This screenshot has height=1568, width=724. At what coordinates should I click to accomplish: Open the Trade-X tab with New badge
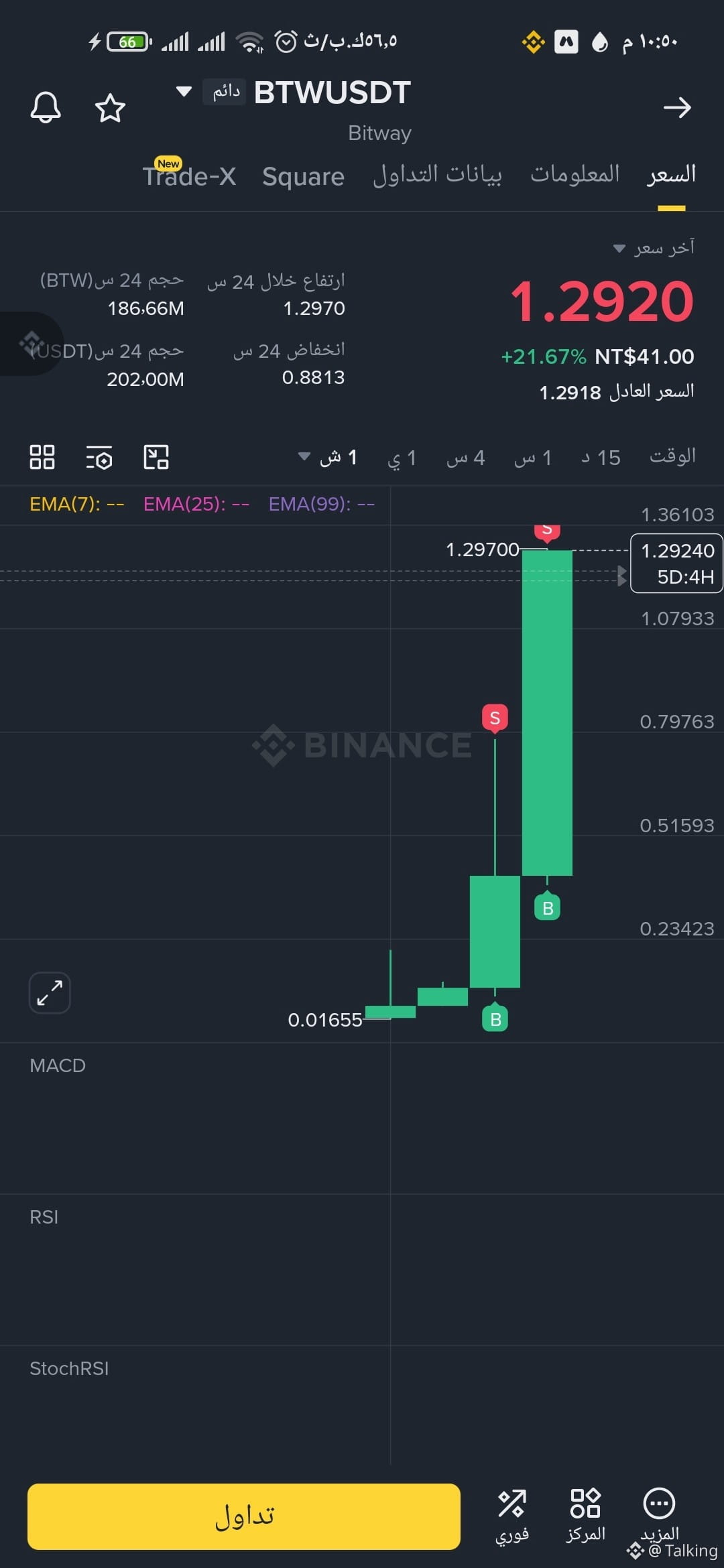pos(189,174)
